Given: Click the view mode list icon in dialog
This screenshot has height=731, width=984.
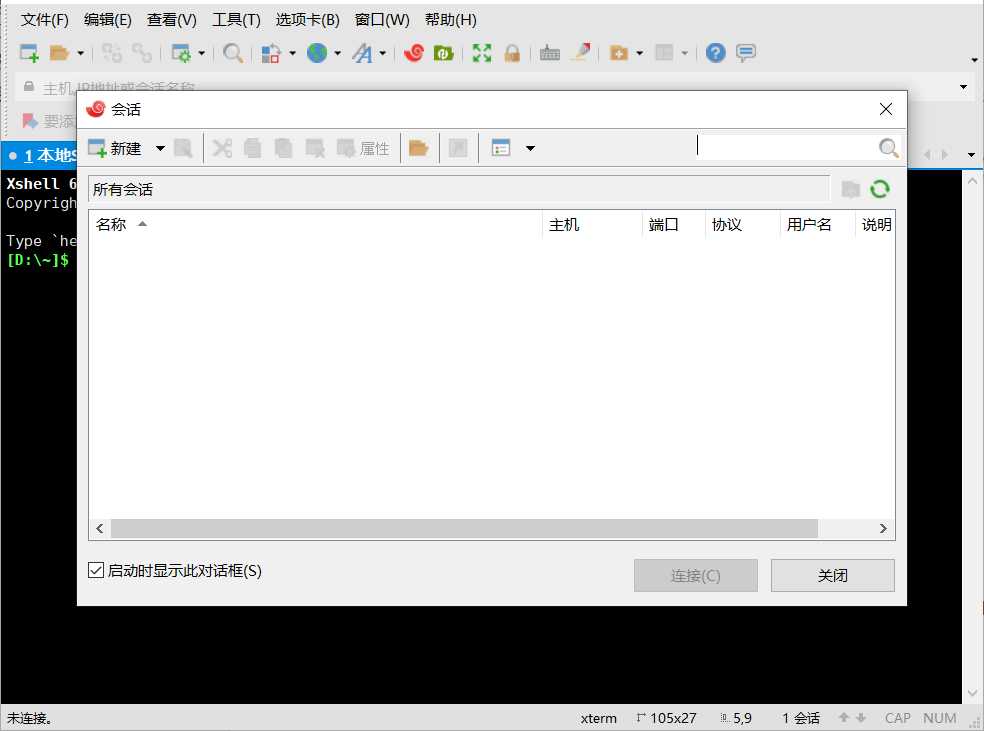Looking at the screenshot, I should (x=501, y=149).
